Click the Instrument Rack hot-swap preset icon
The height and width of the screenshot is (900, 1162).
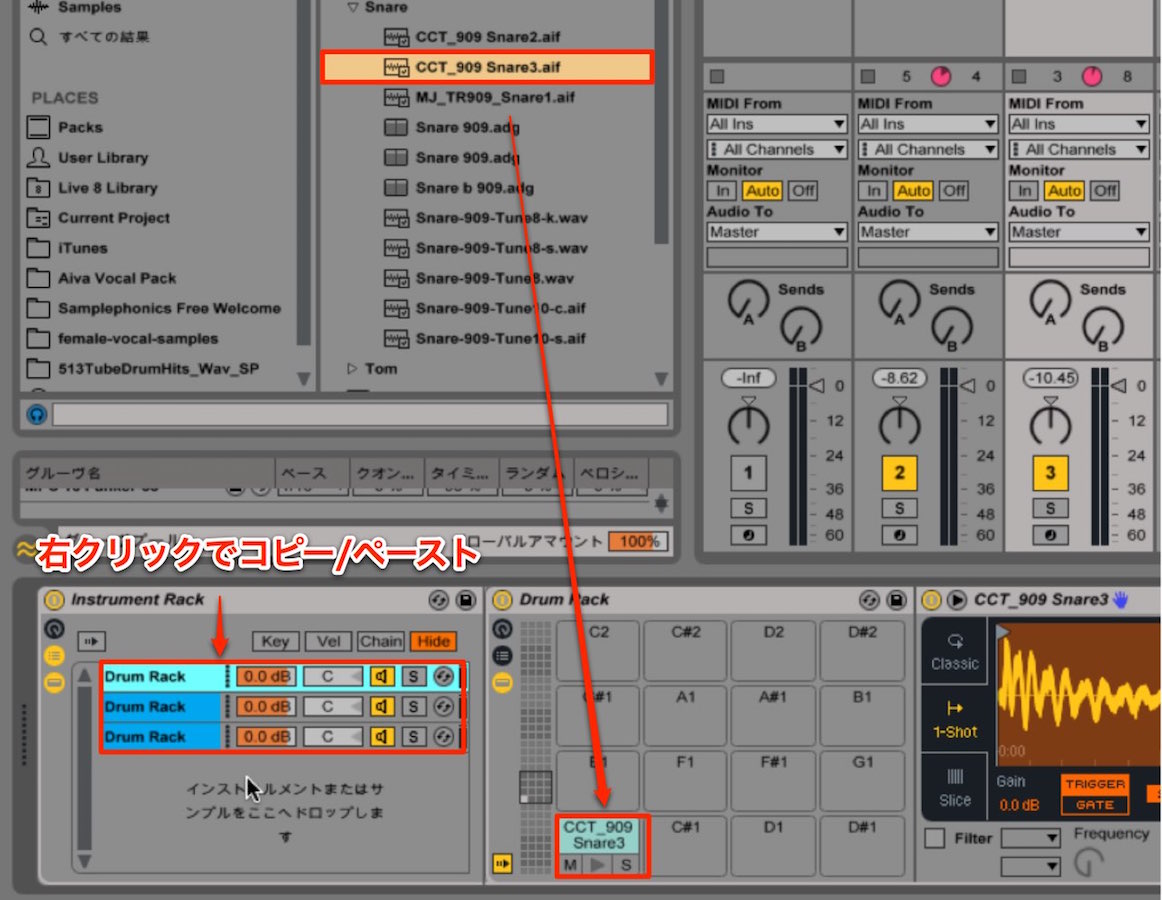click(439, 600)
